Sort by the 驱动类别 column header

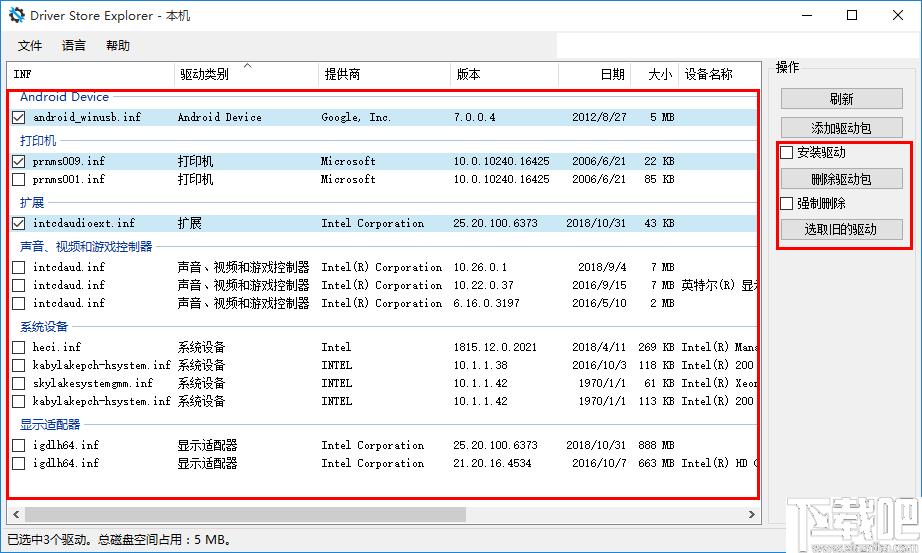(246, 74)
